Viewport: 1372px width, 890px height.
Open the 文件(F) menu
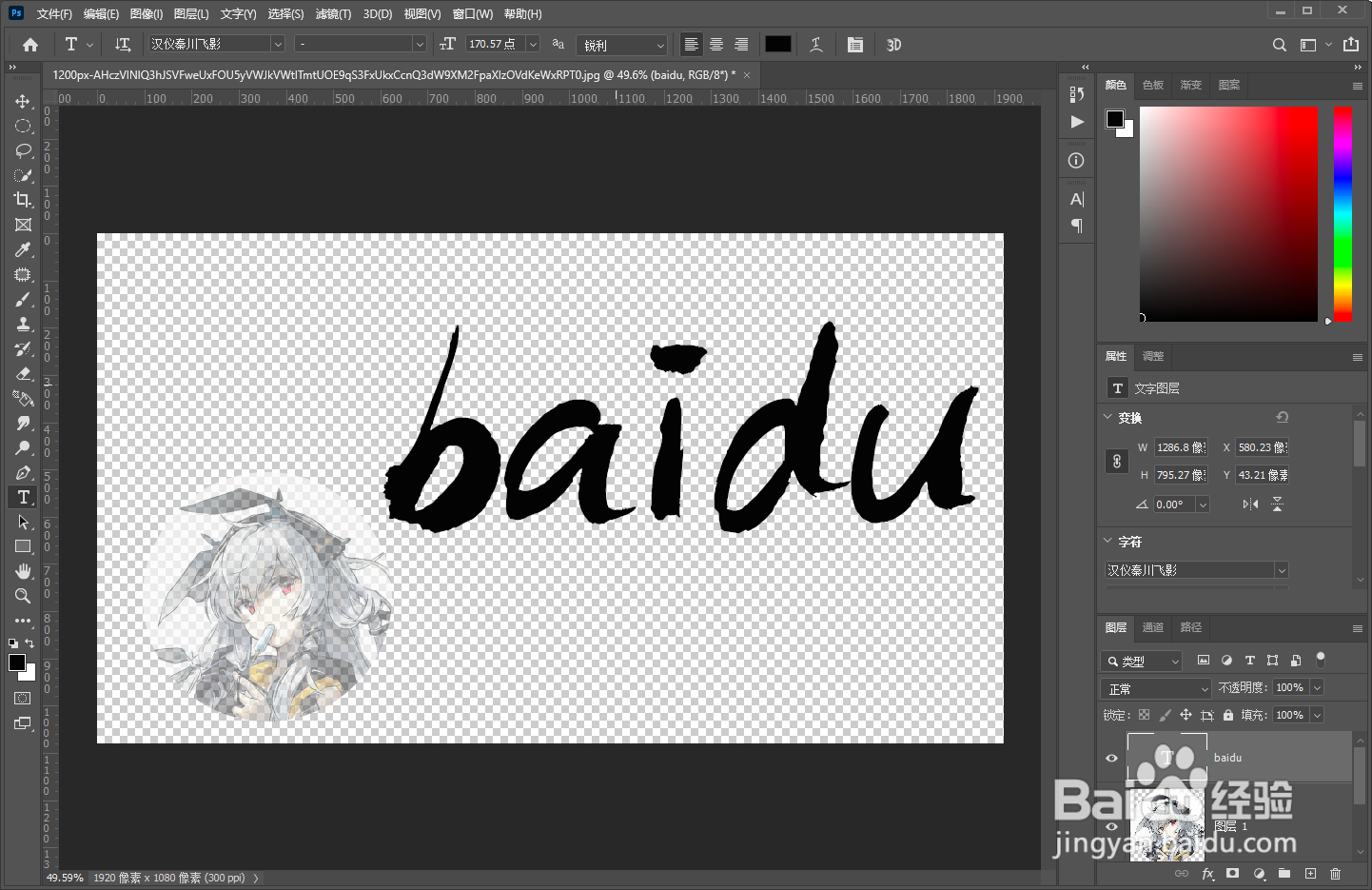[54, 14]
